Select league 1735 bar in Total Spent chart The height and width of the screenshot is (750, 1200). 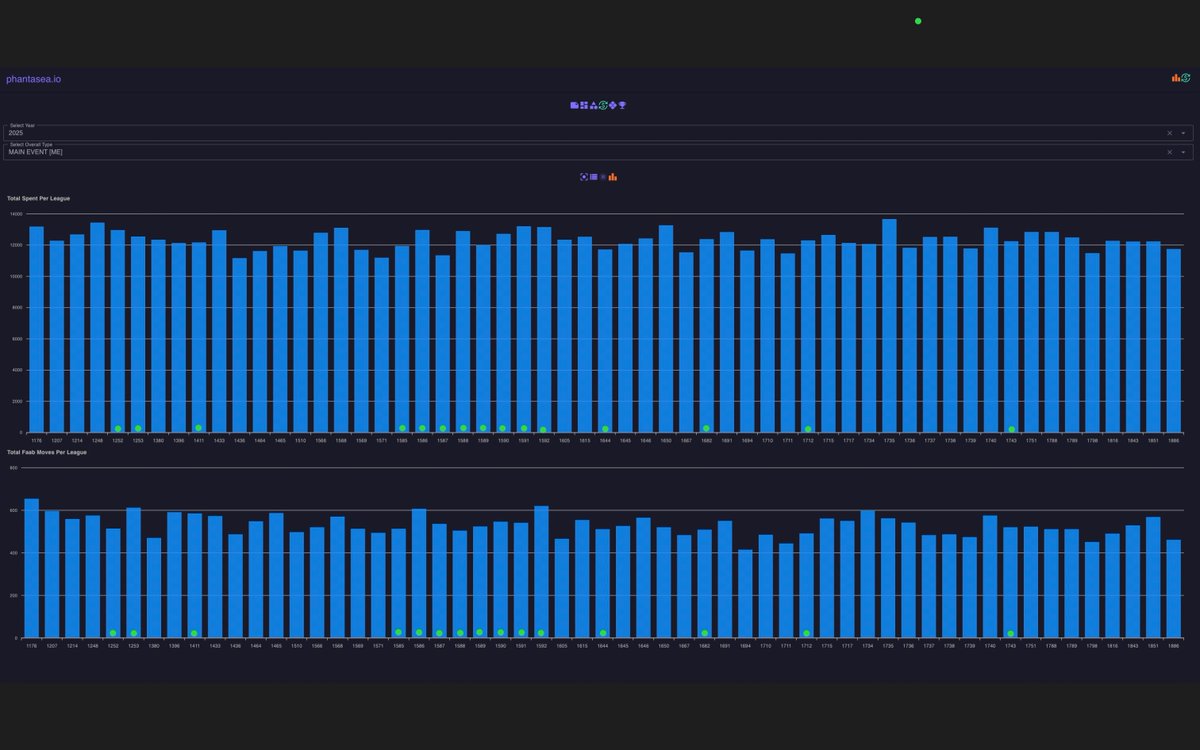(889, 326)
